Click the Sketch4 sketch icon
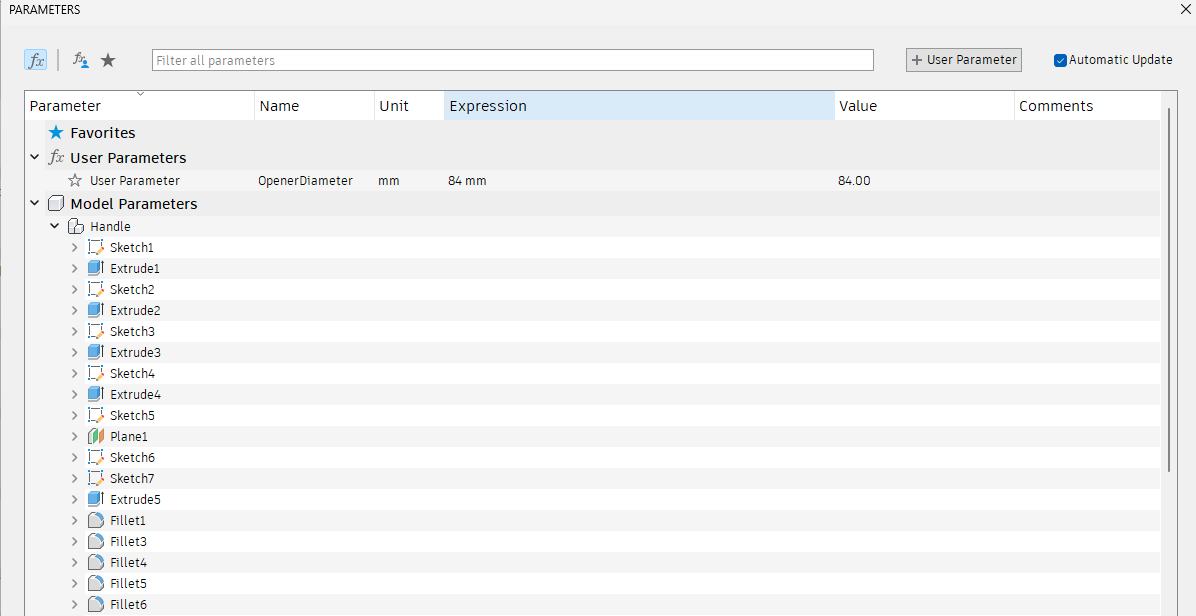 pos(95,374)
